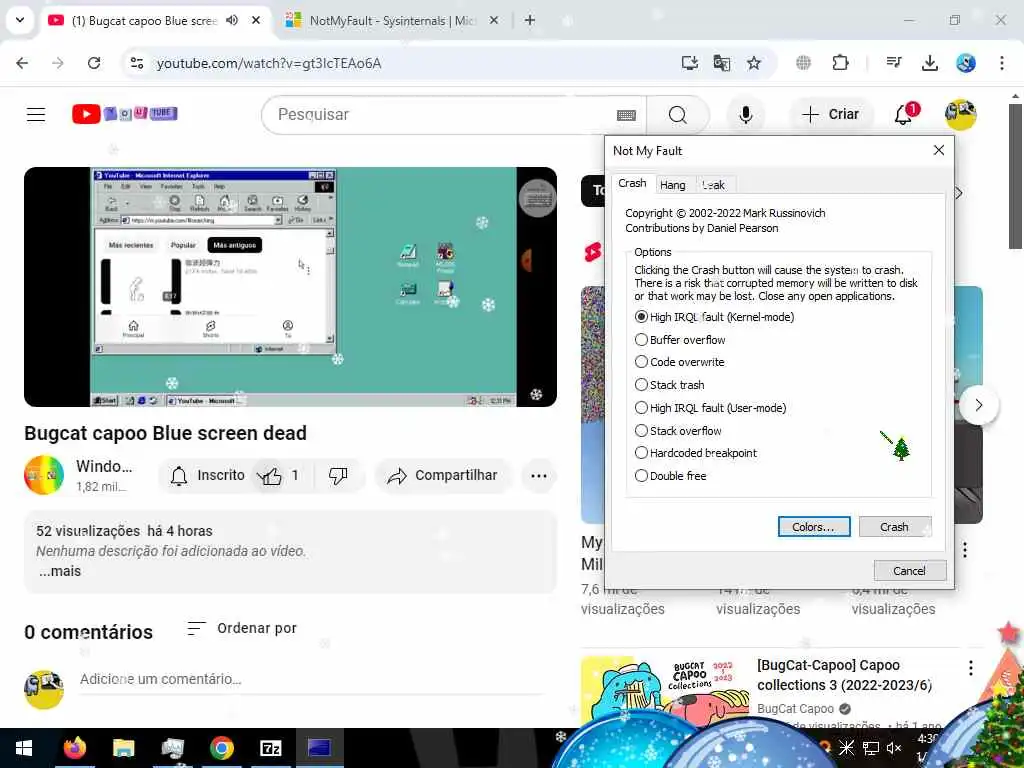Screen dimensions: 1024x768
Task: Translate this page icon
Action: 722,63
